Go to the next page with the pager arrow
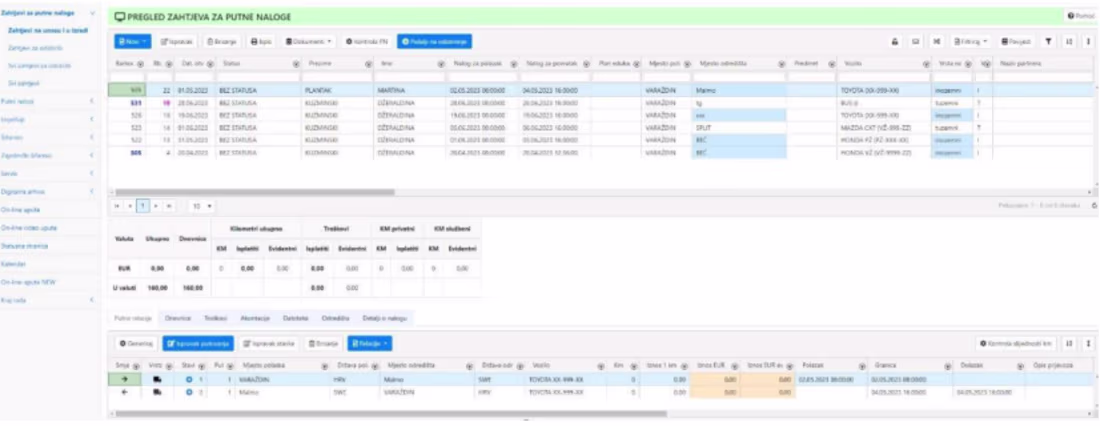This screenshot has width=1100, height=426. pos(155,206)
